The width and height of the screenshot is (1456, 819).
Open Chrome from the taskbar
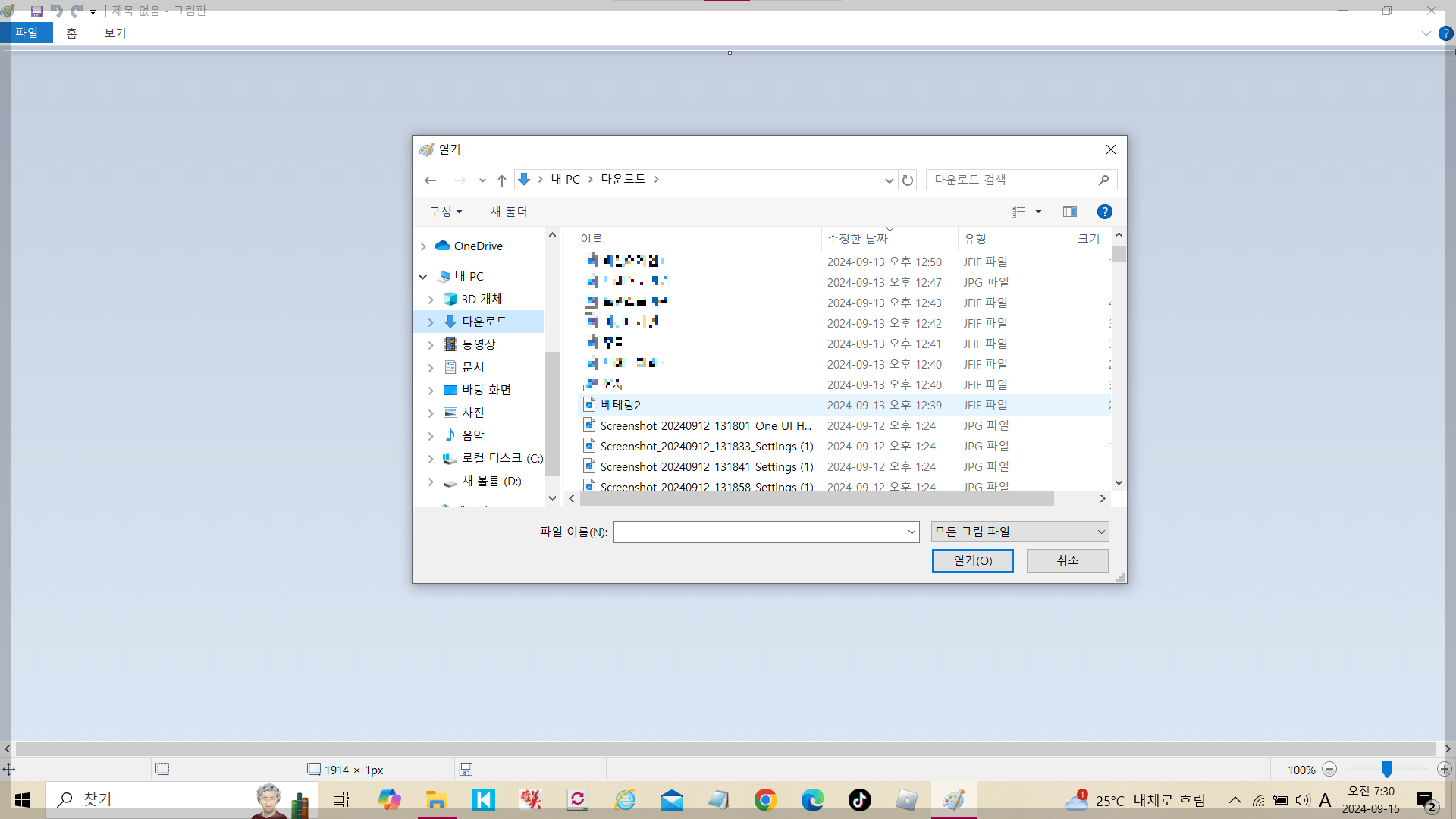tap(765, 799)
